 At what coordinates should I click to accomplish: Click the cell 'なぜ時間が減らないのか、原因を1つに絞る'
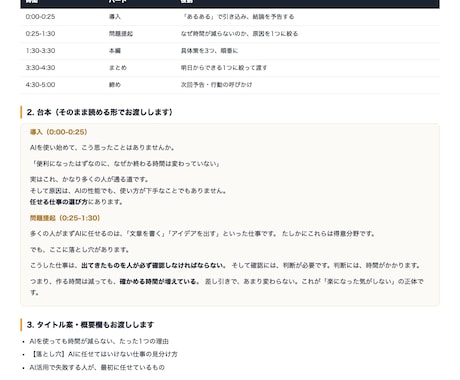(239, 34)
